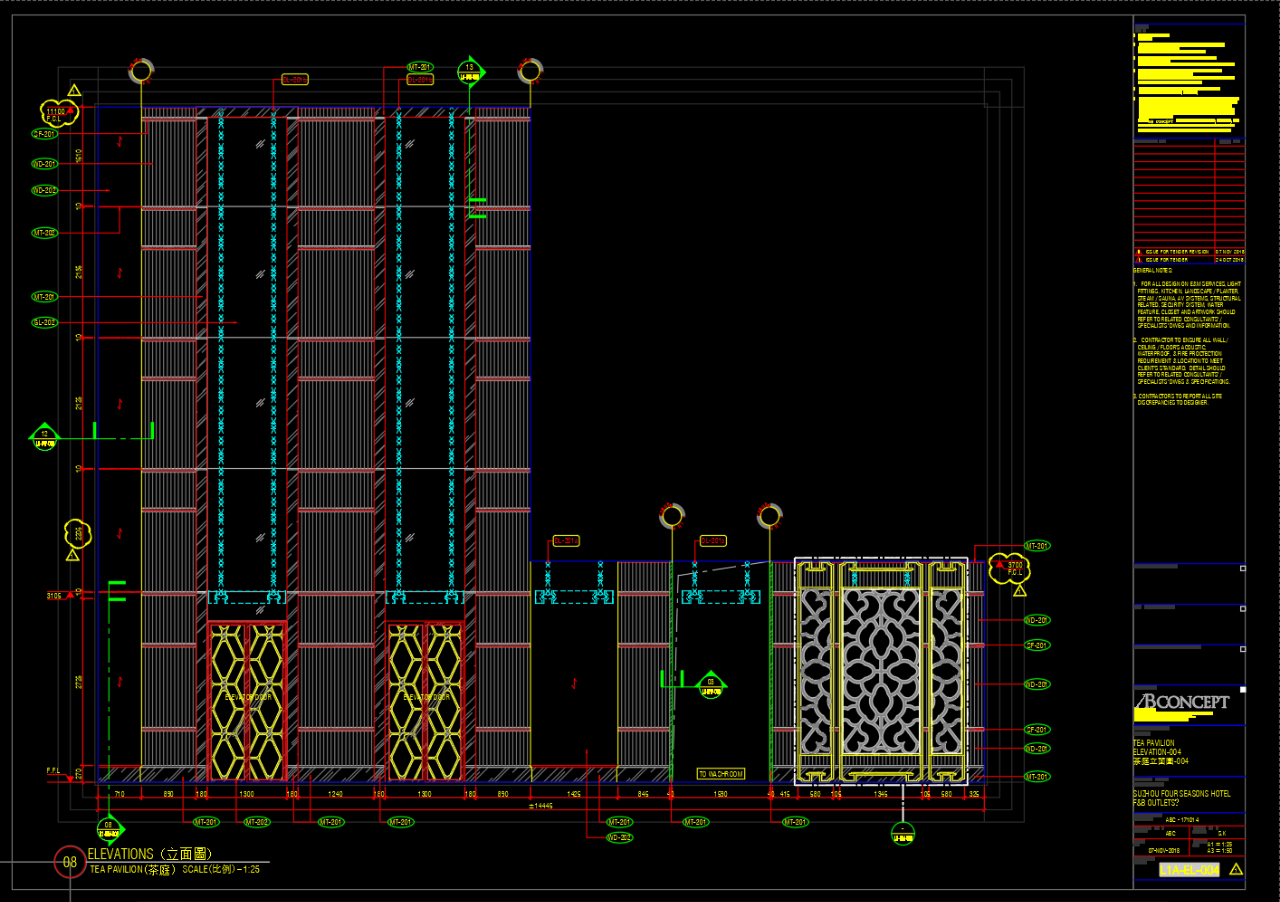The image size is (1280, 902).
Task: Click the revision triangle beside L1A-EL-004
Action: (1237, 870)
